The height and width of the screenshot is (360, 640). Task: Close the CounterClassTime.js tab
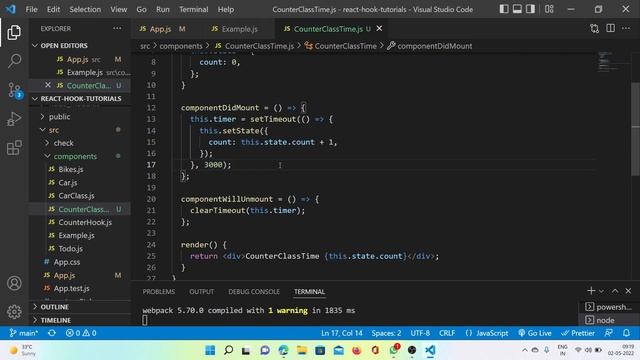[x=379, y=29]
